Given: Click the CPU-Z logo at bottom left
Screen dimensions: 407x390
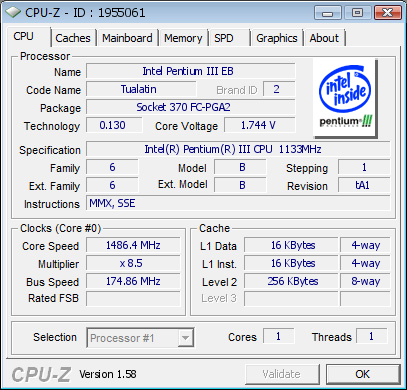Looking at the screenshot, I should point(41,374).
